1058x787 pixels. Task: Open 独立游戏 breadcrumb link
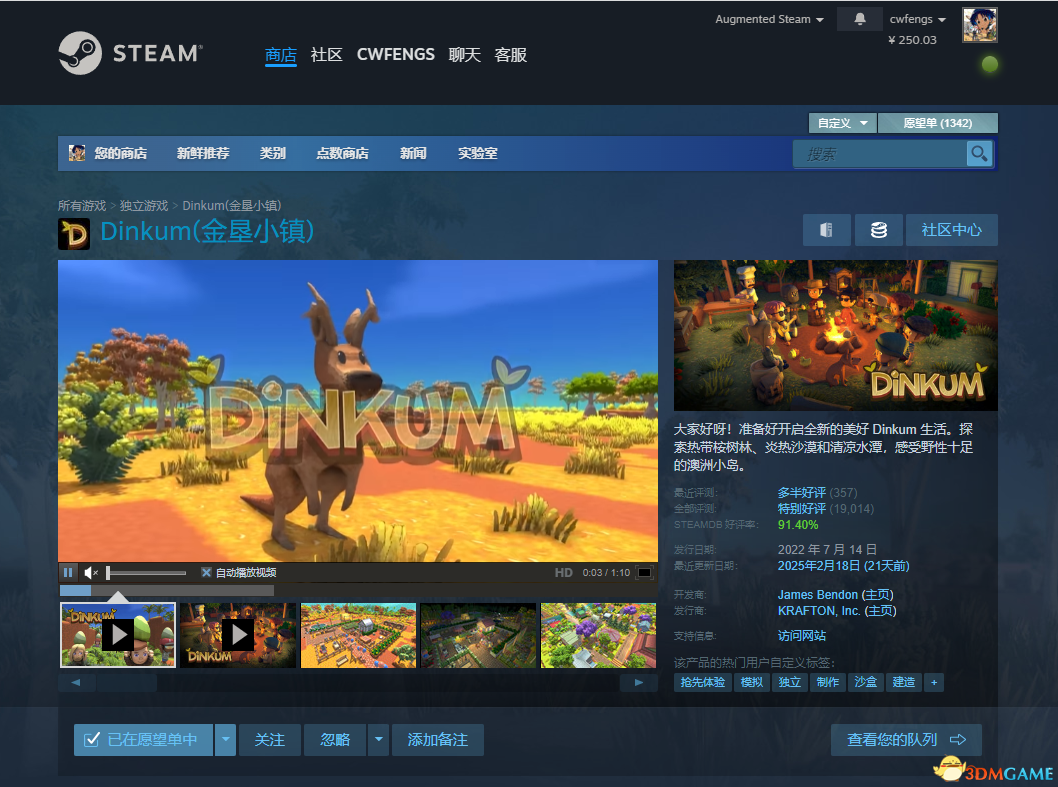pos(144,205)
